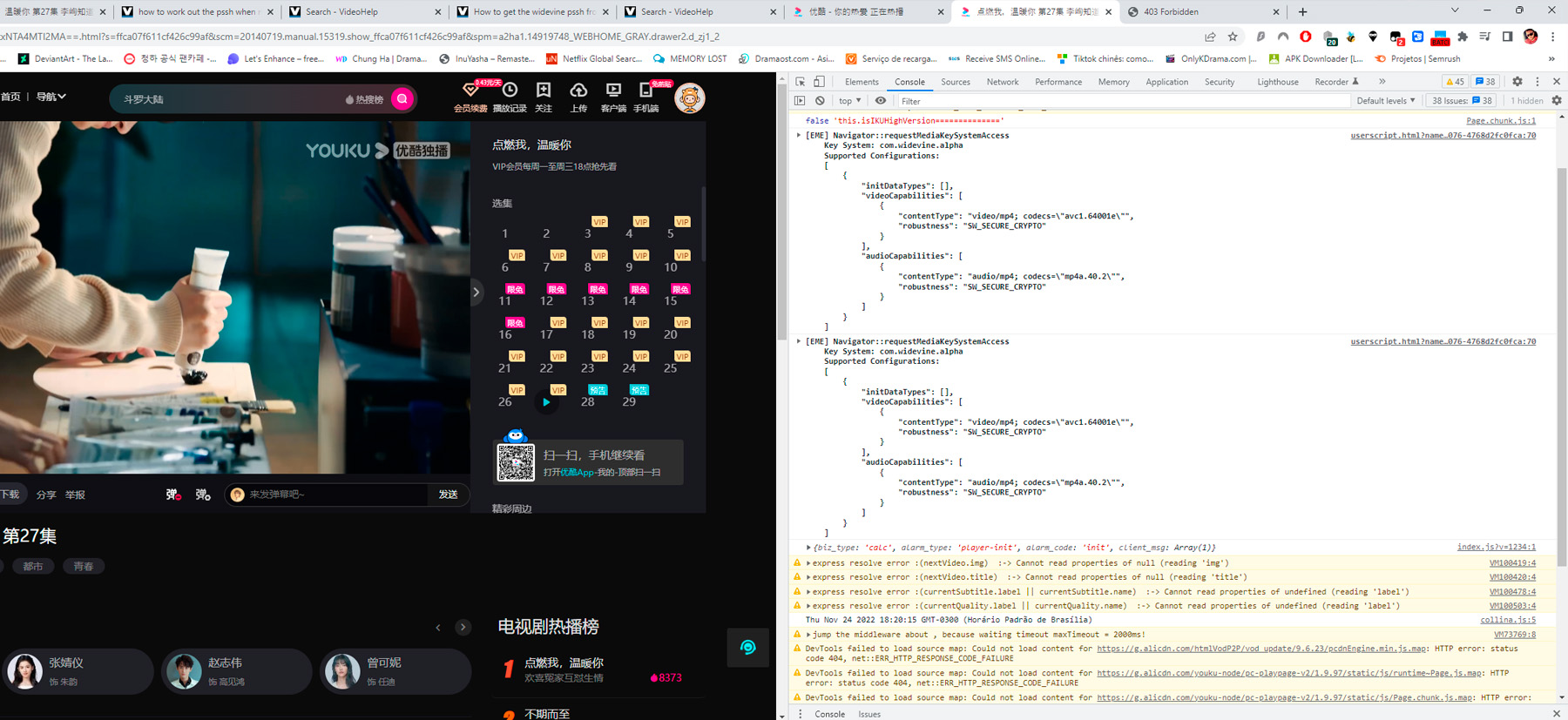The height and width of the screenshot is (720, 1568).
Task: Click the 发送 send danmaku button
Action: 449,495
